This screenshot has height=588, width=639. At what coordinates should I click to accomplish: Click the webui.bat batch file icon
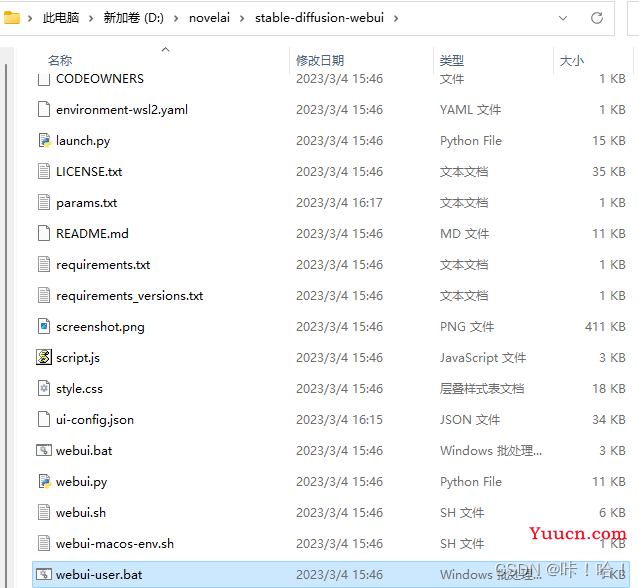(x=44, y=450)
